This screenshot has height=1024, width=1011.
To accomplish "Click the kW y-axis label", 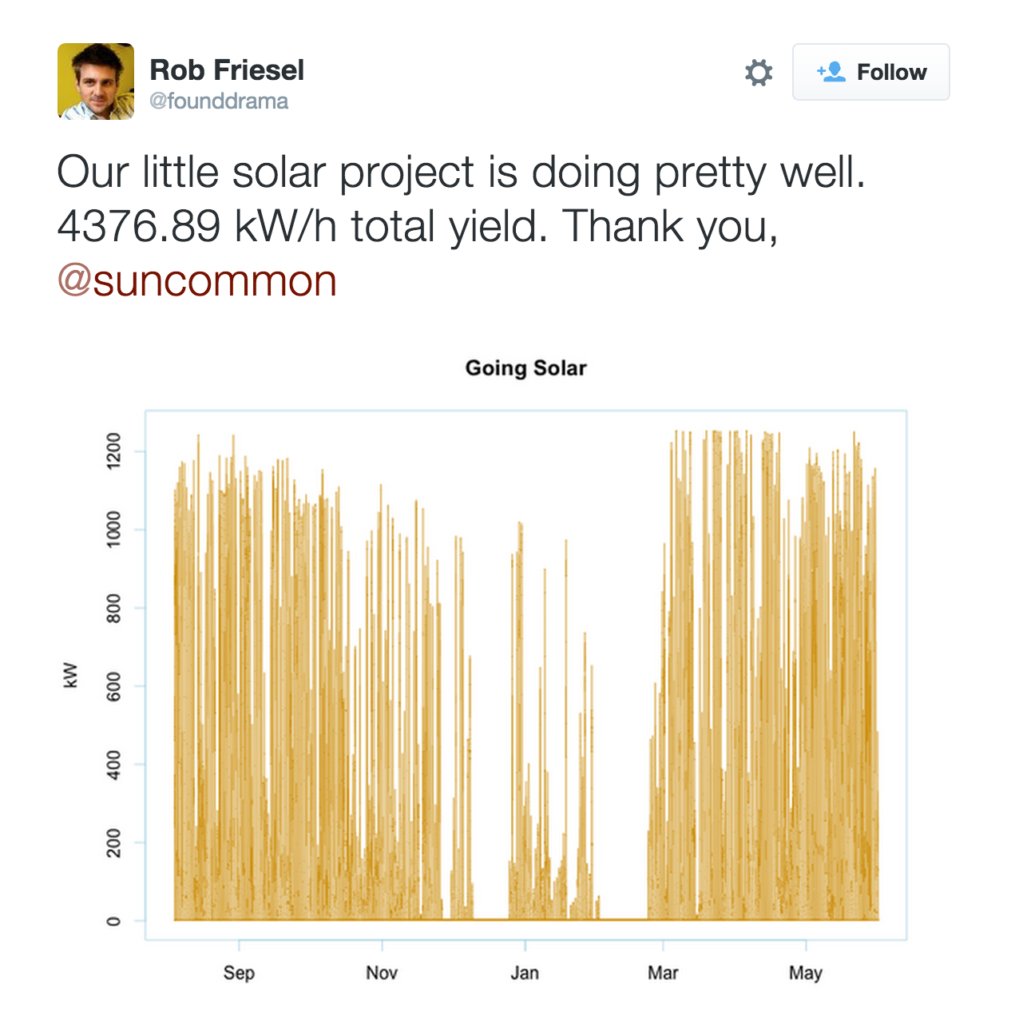I will coord(71,675).
